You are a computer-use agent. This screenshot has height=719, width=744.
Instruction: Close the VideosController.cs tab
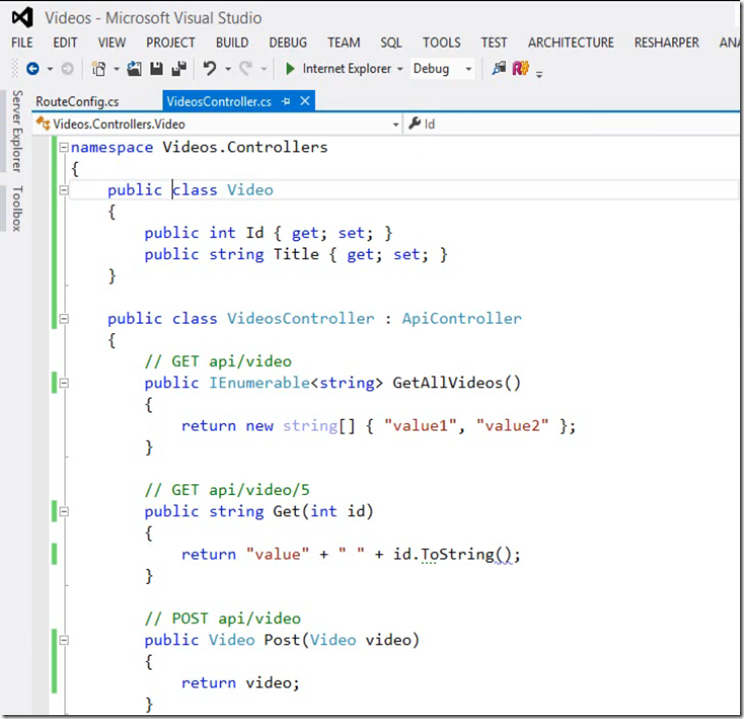[x=305, y=101]
